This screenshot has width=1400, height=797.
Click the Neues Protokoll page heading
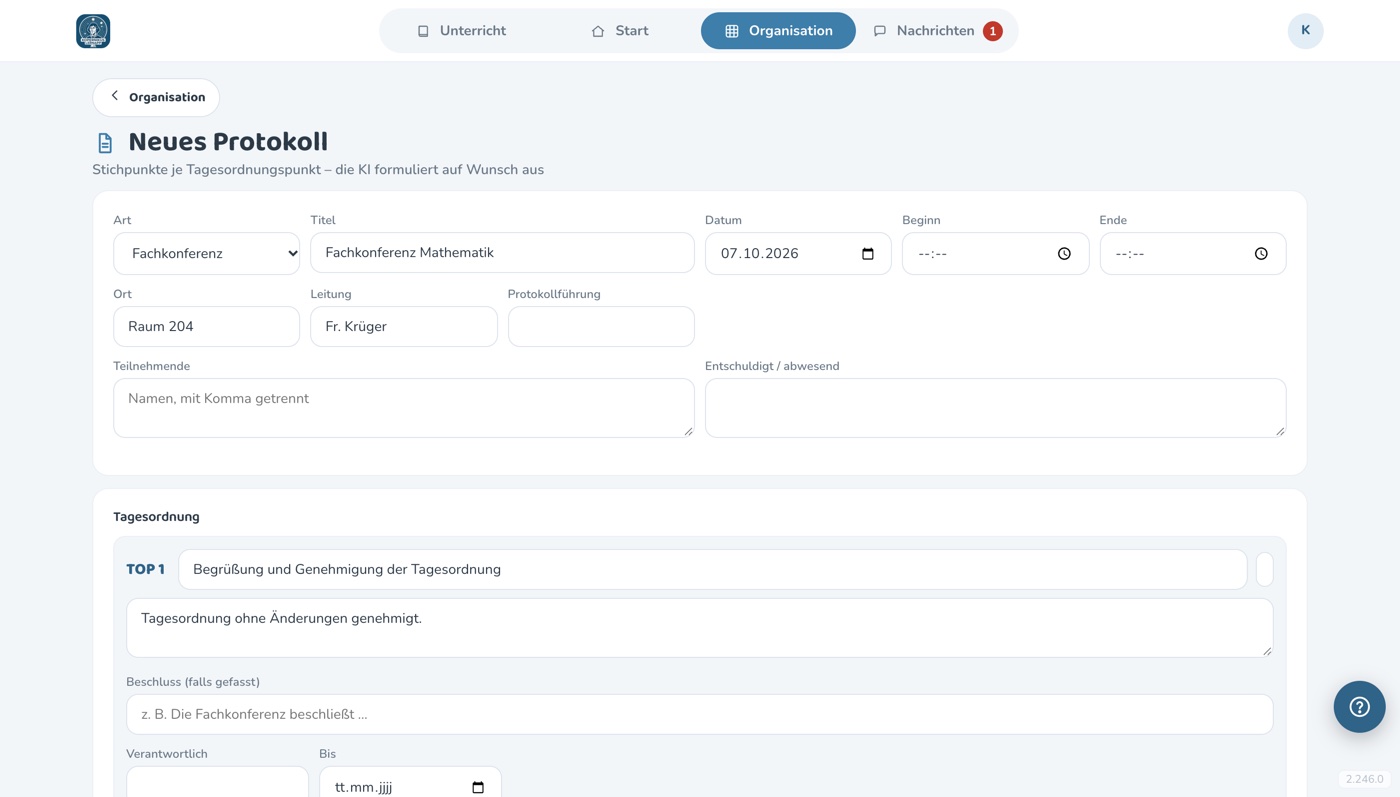(228, 142)
